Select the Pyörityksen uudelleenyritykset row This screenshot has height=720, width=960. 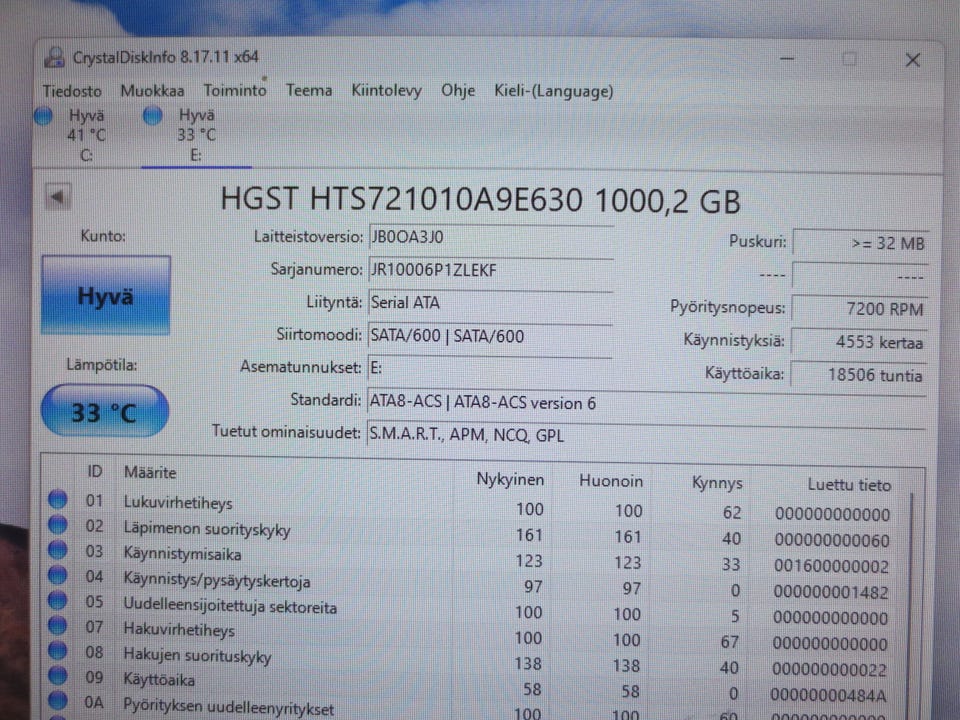pyautogui.click(x=471, y=710)
